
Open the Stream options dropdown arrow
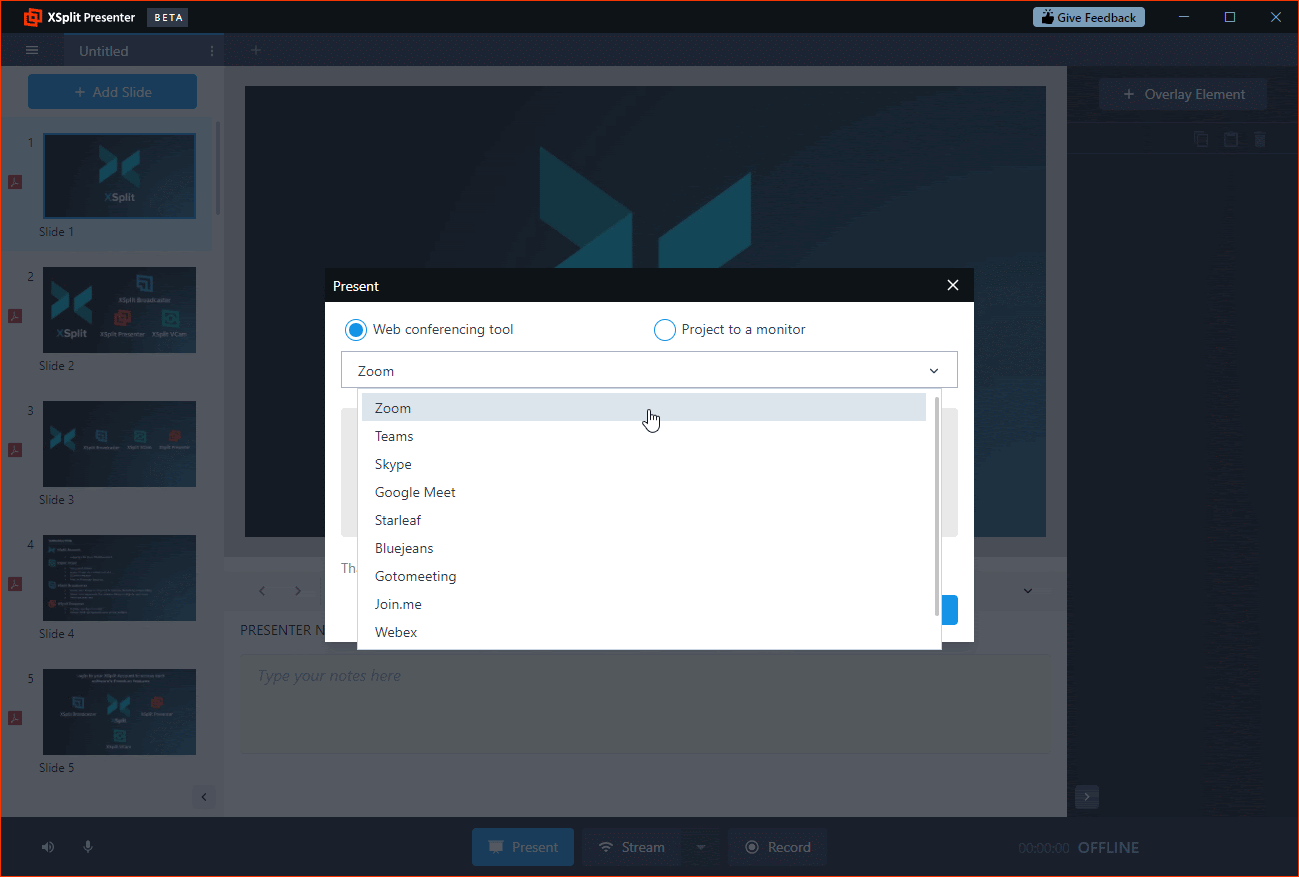(700, 847)
